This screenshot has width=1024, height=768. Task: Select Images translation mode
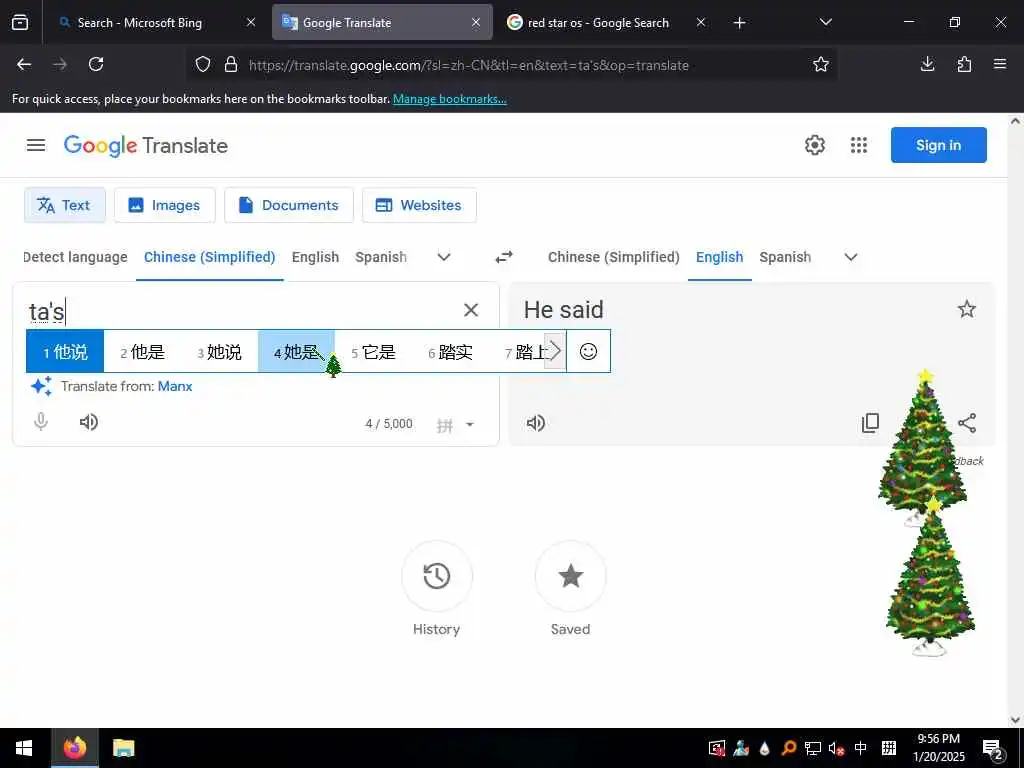pos(165,205)
